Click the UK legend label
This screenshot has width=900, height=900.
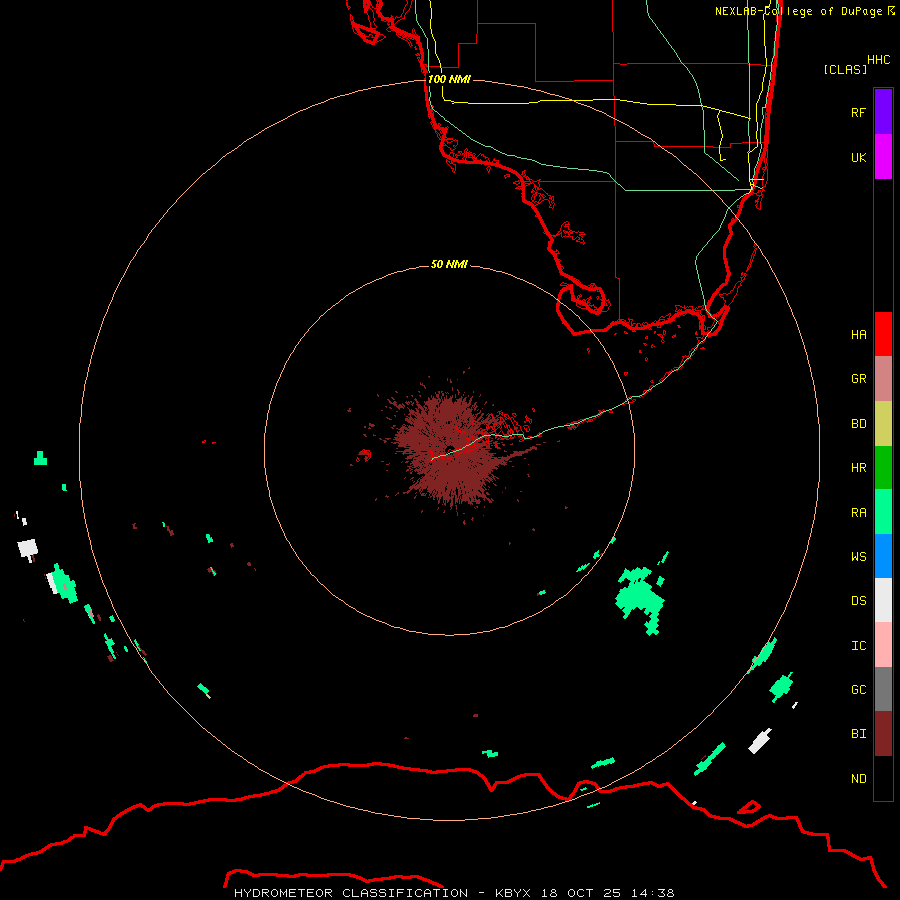click(x=858, y=157)
